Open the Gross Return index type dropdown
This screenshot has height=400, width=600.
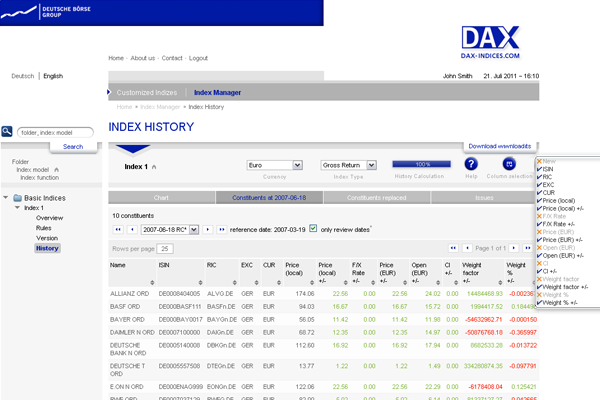pos(348,165)
